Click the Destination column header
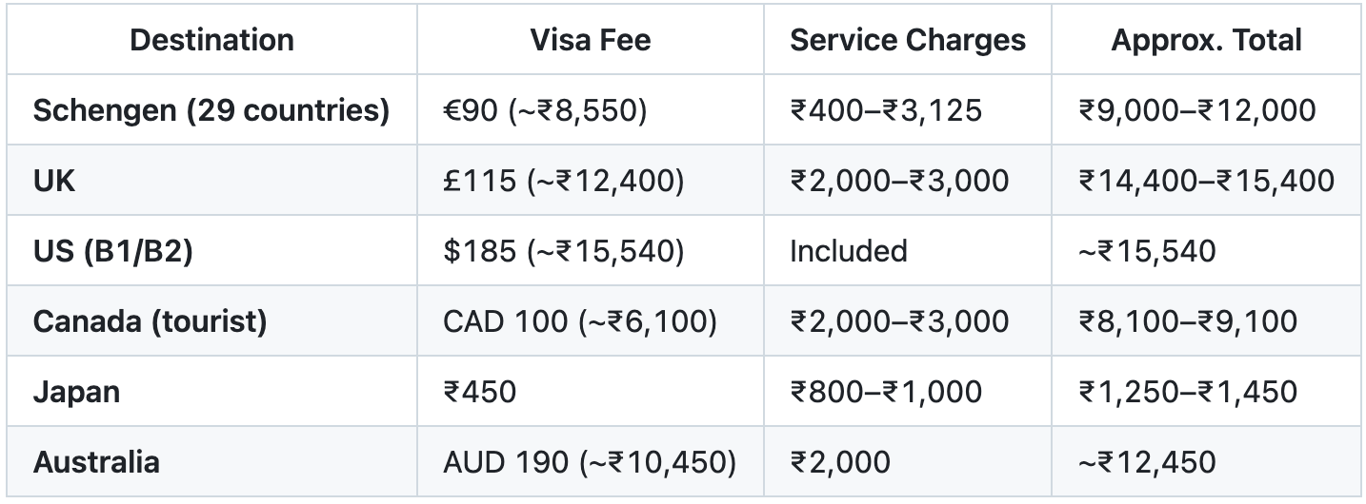The image size is (1366, 504). [x=212, y=40]
